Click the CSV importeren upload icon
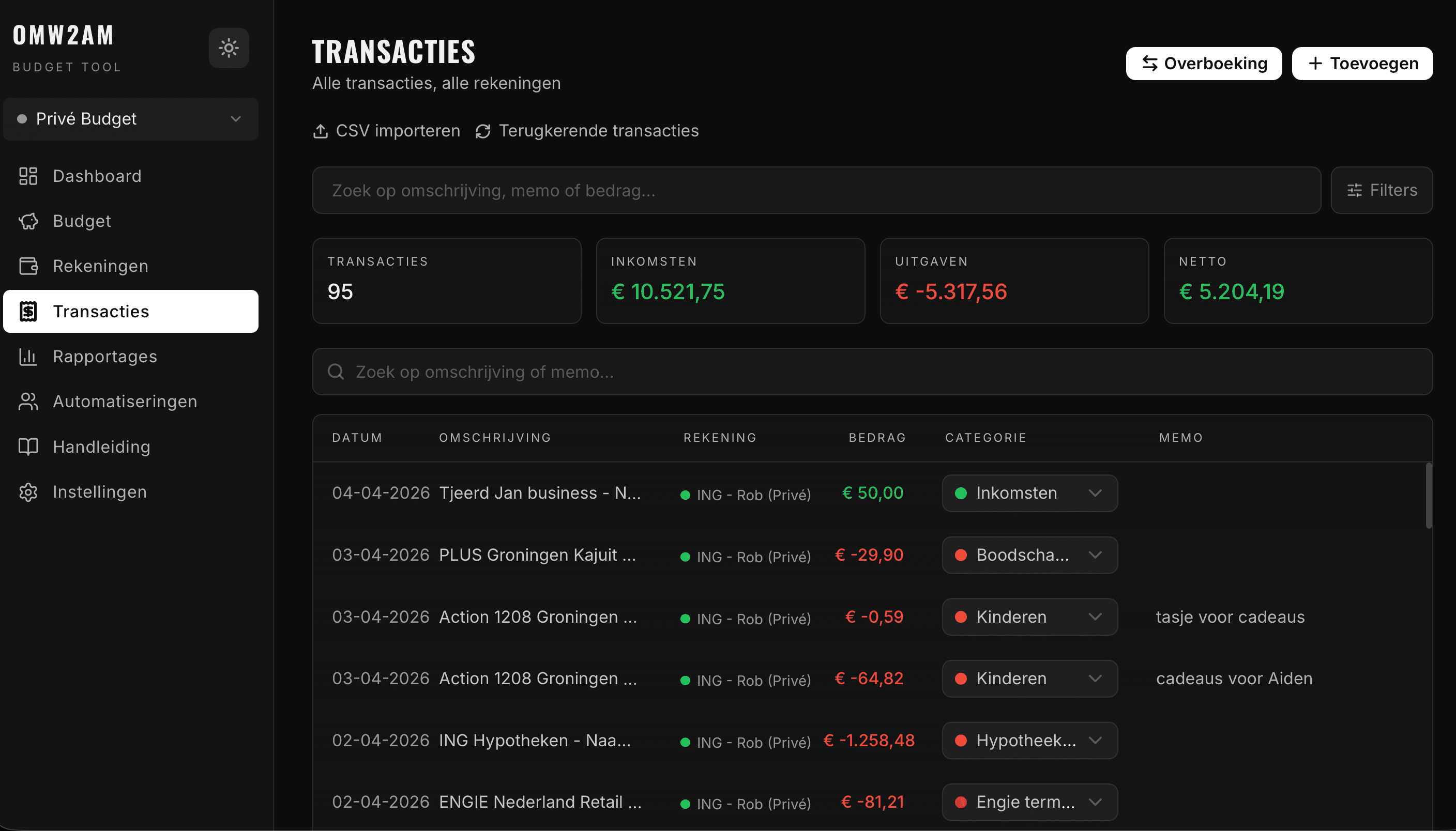 [321, 131]
